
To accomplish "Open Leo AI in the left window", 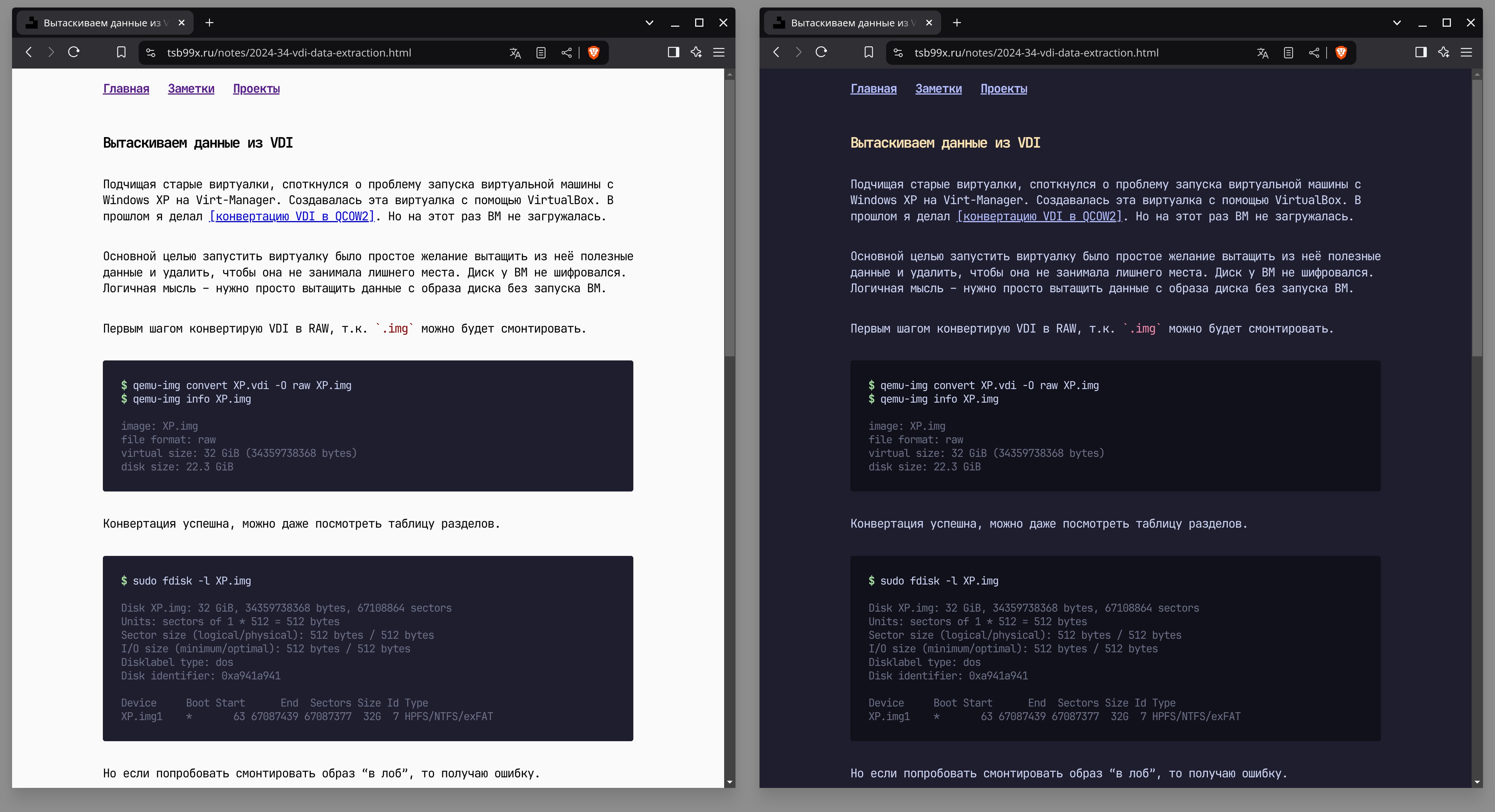I will pos(696,52).
